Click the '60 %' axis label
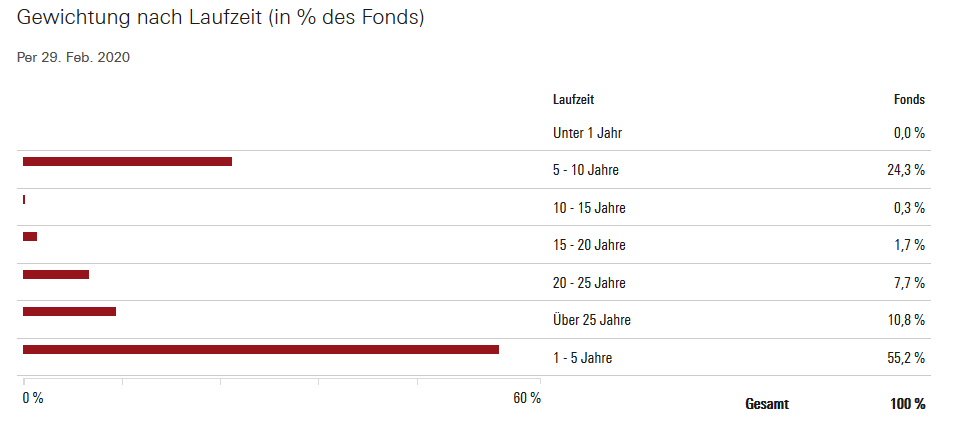The image size is (957, 429). [x=527, y=399]
